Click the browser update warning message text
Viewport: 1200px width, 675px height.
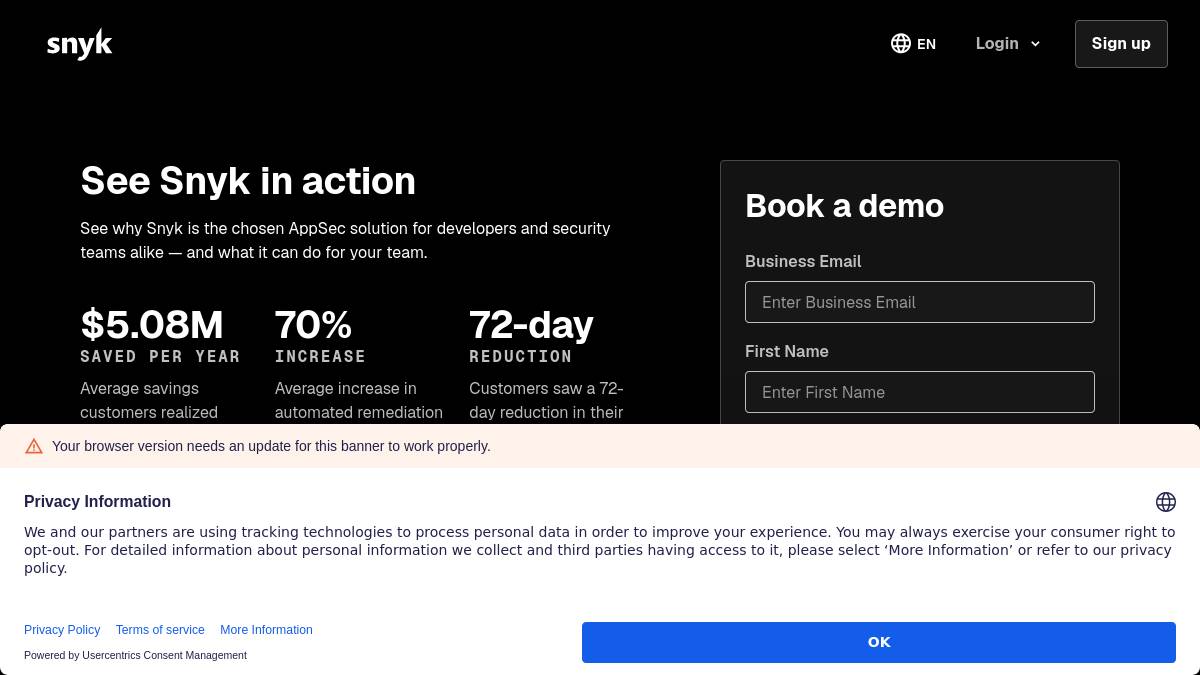[x=271, y=446]
